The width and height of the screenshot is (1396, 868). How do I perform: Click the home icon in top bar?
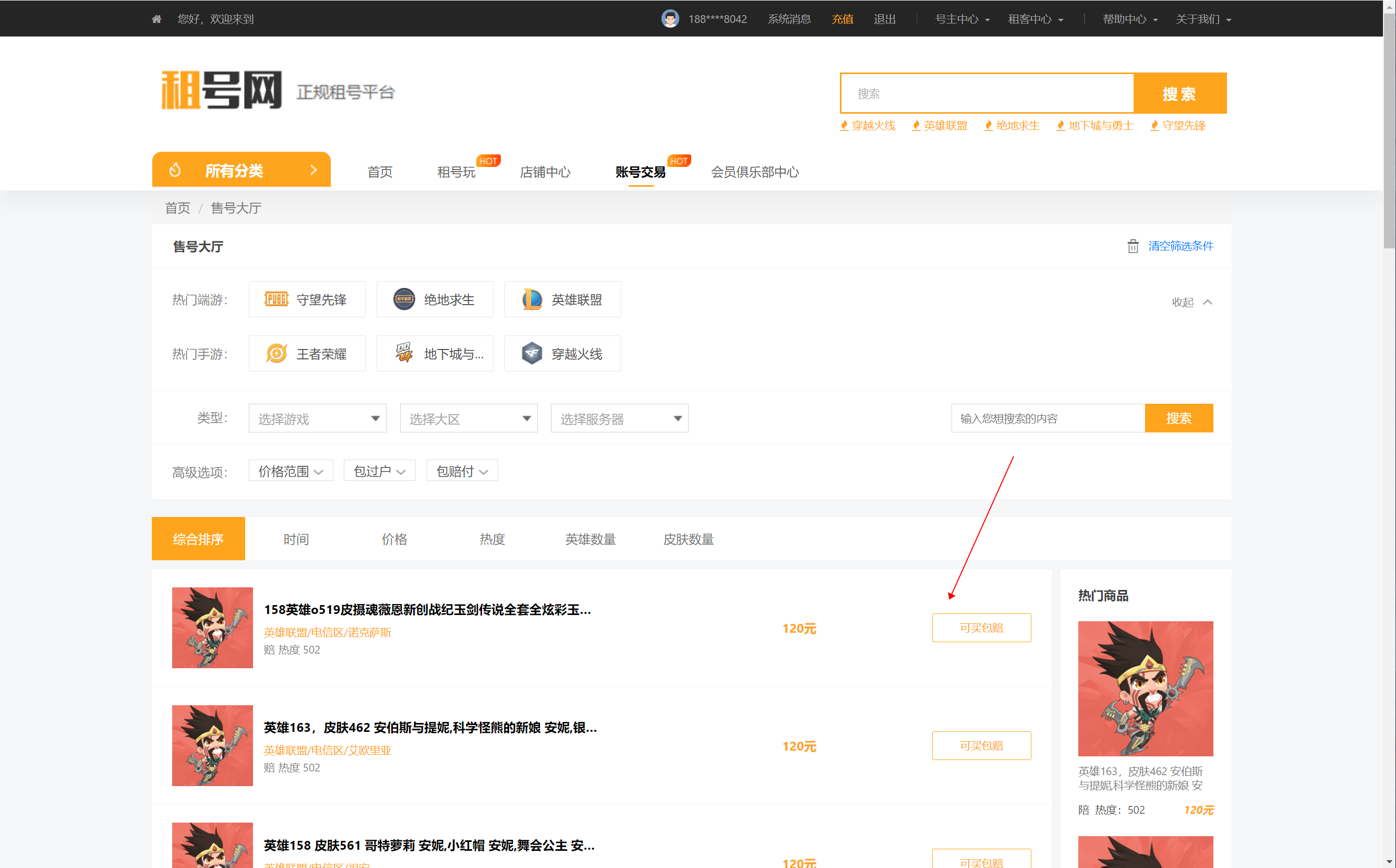coord(156,19)
